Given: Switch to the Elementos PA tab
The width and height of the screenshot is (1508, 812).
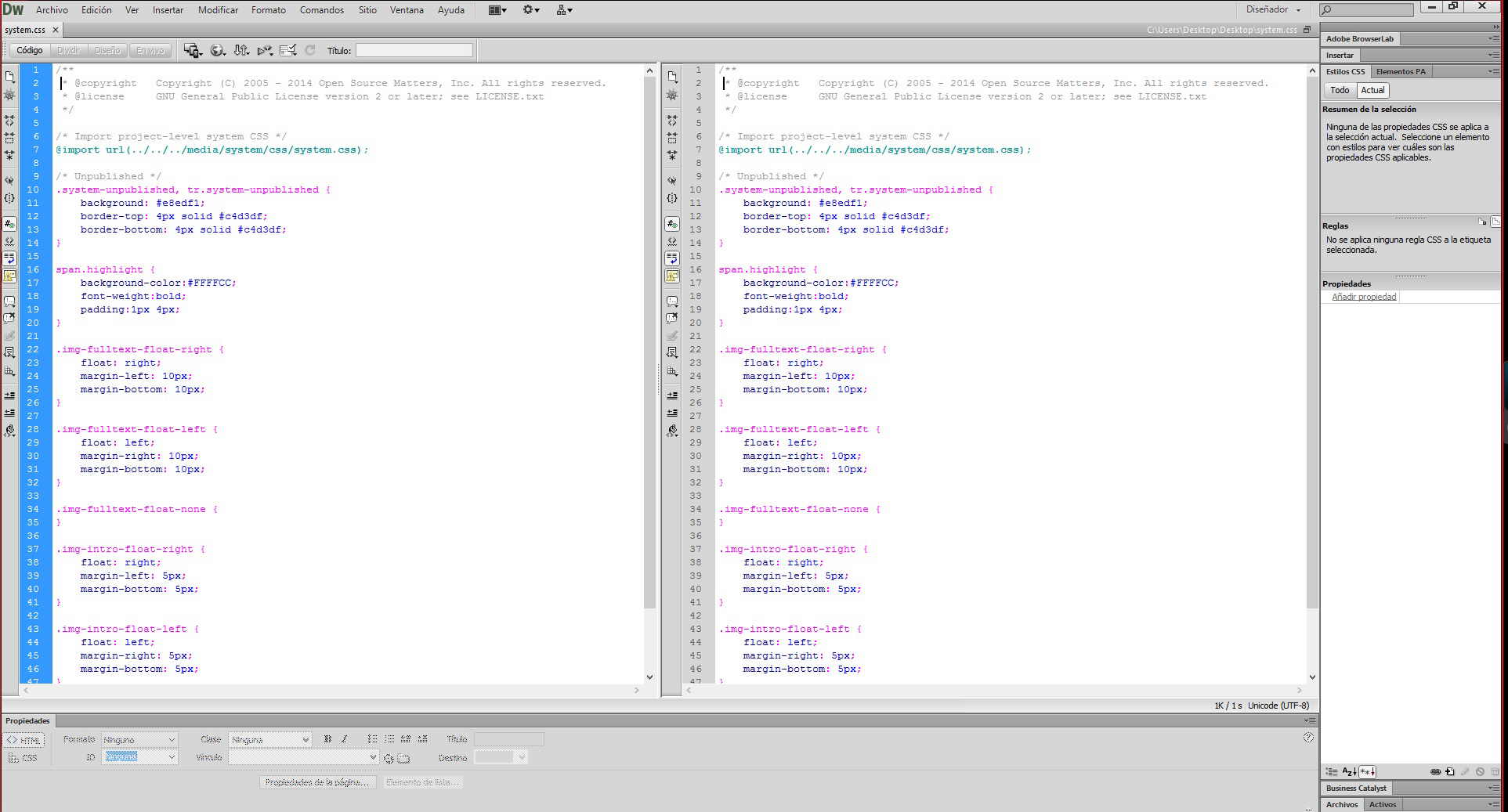Looking at the screenshot, I should 1401,71.
